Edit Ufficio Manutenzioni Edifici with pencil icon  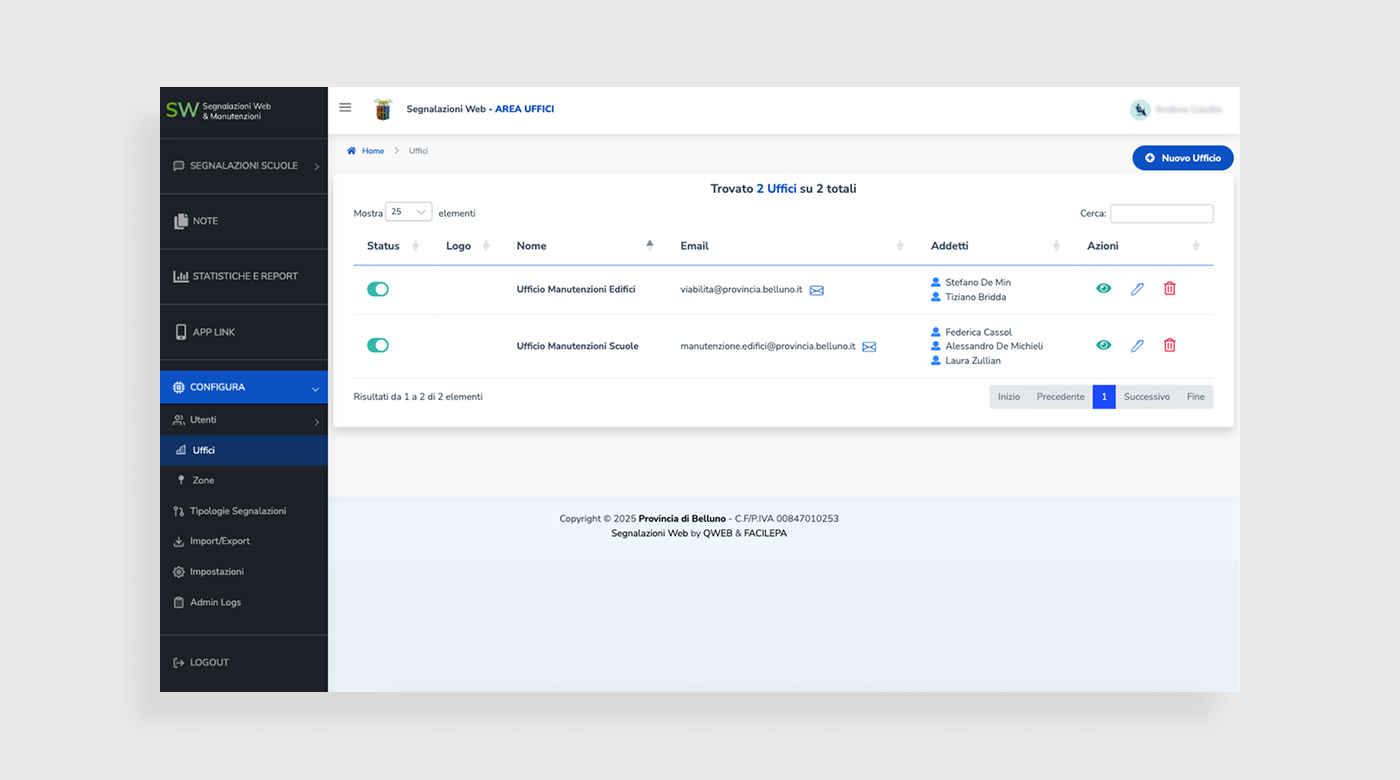[x=1137, y=289]
